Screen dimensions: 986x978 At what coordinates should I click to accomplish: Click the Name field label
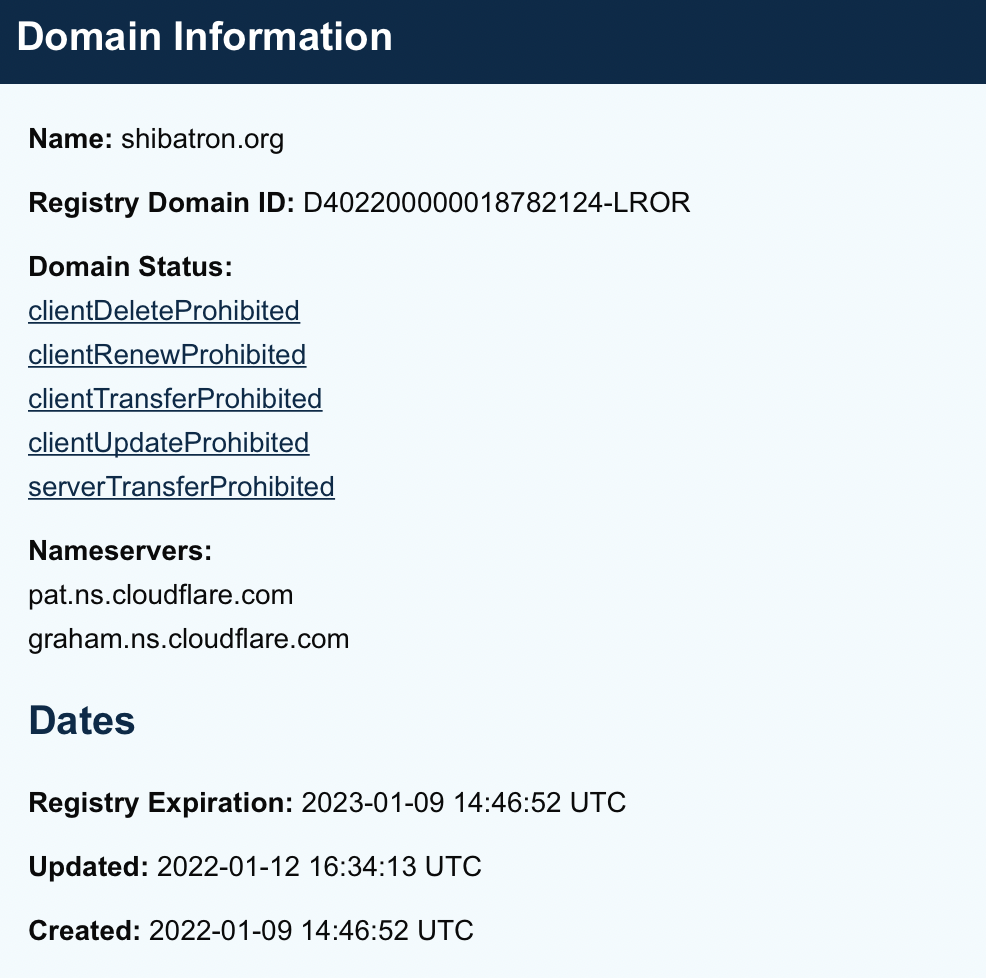click(x=70, y=139)
